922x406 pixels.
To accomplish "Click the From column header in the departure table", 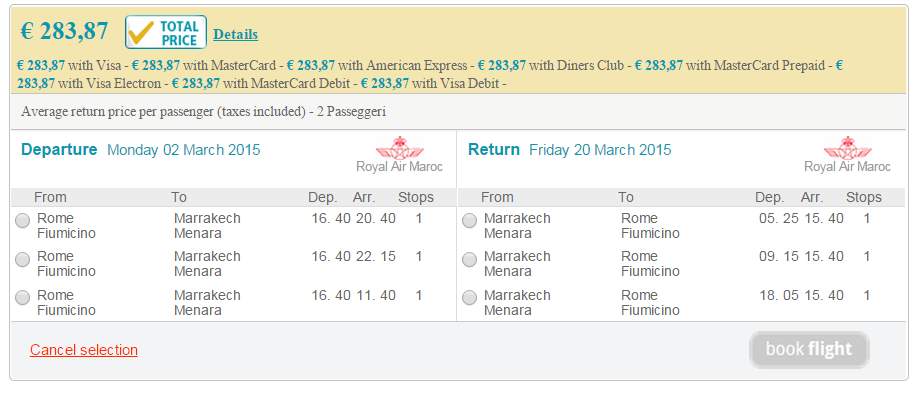I will [x=50, y=197].
